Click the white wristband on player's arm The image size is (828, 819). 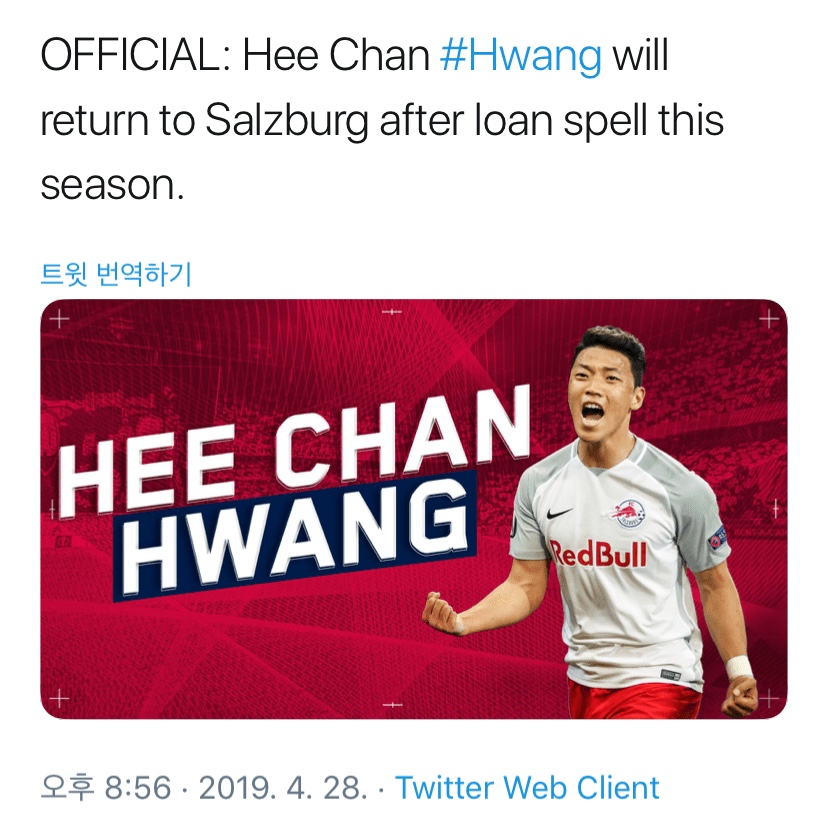click(x=738, y=667)
